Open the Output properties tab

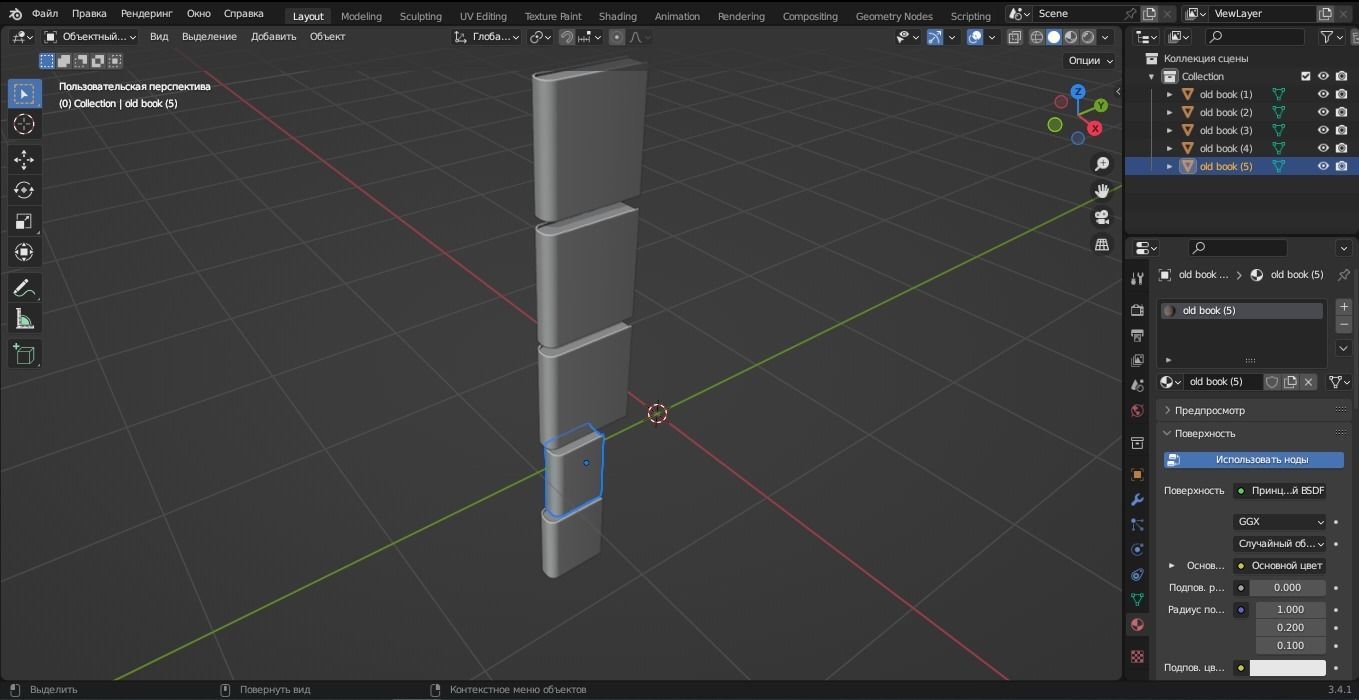point(1137,335)
